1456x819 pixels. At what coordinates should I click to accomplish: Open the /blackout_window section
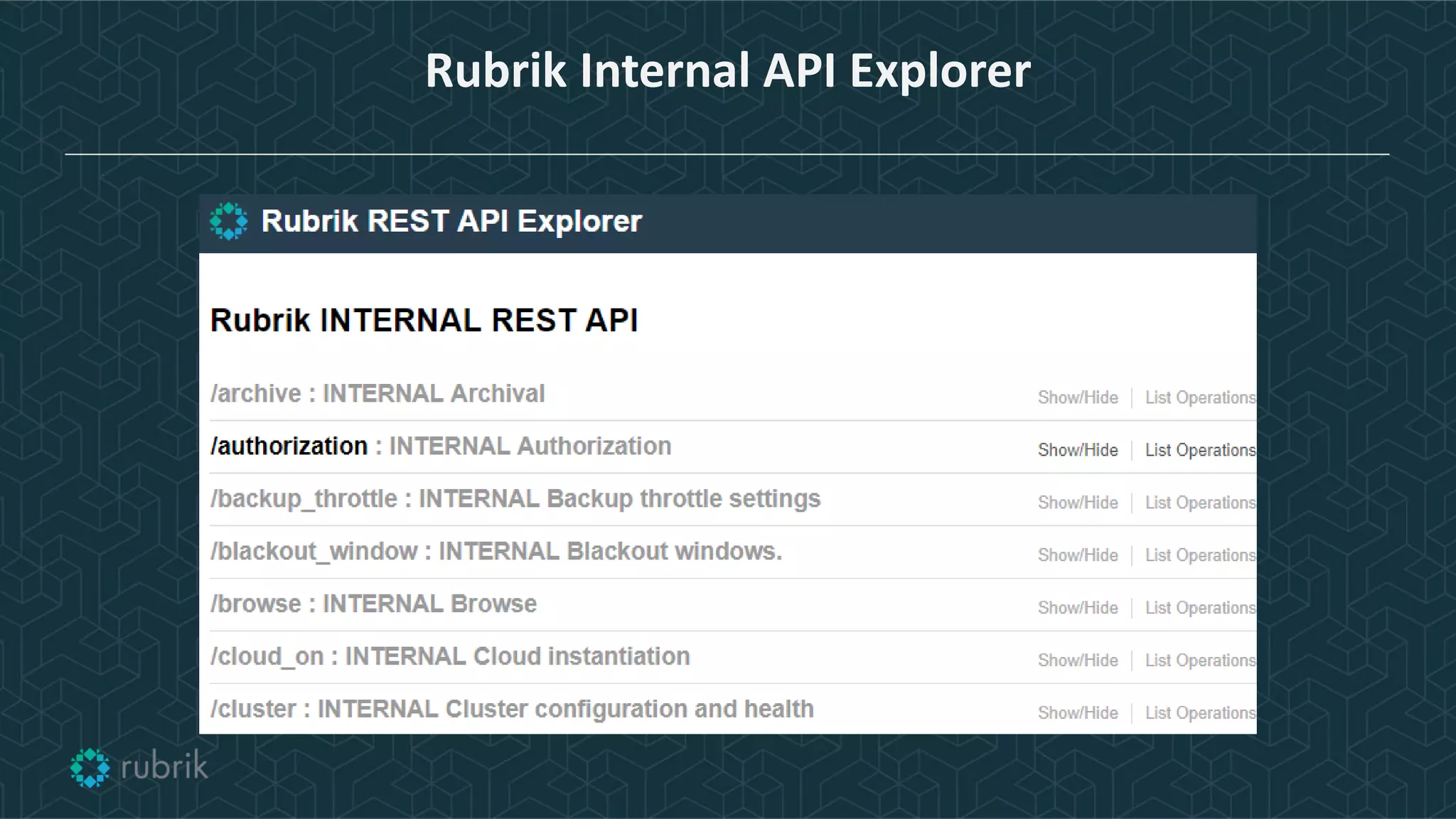[x=496, y=552]
